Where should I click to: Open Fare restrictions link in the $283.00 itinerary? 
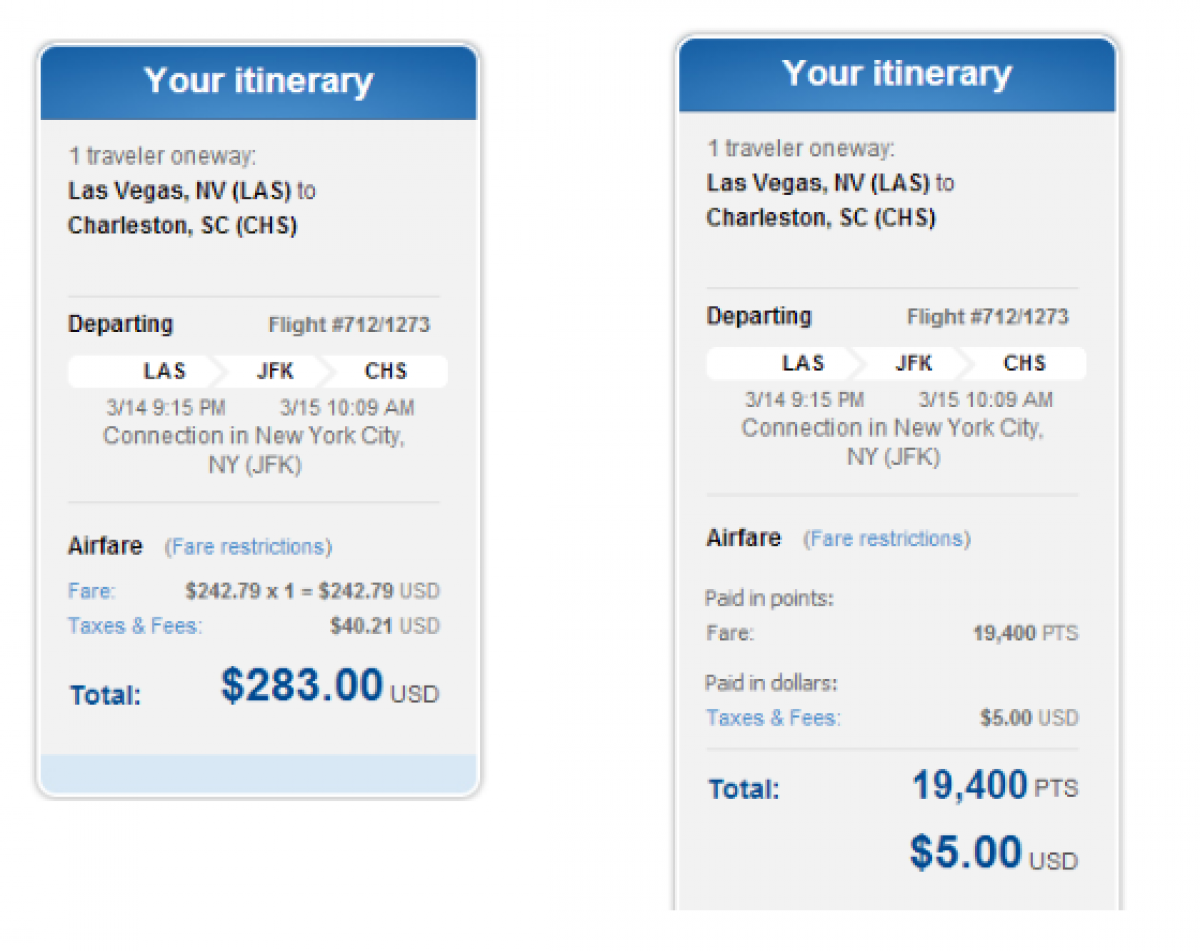[248, 547]
